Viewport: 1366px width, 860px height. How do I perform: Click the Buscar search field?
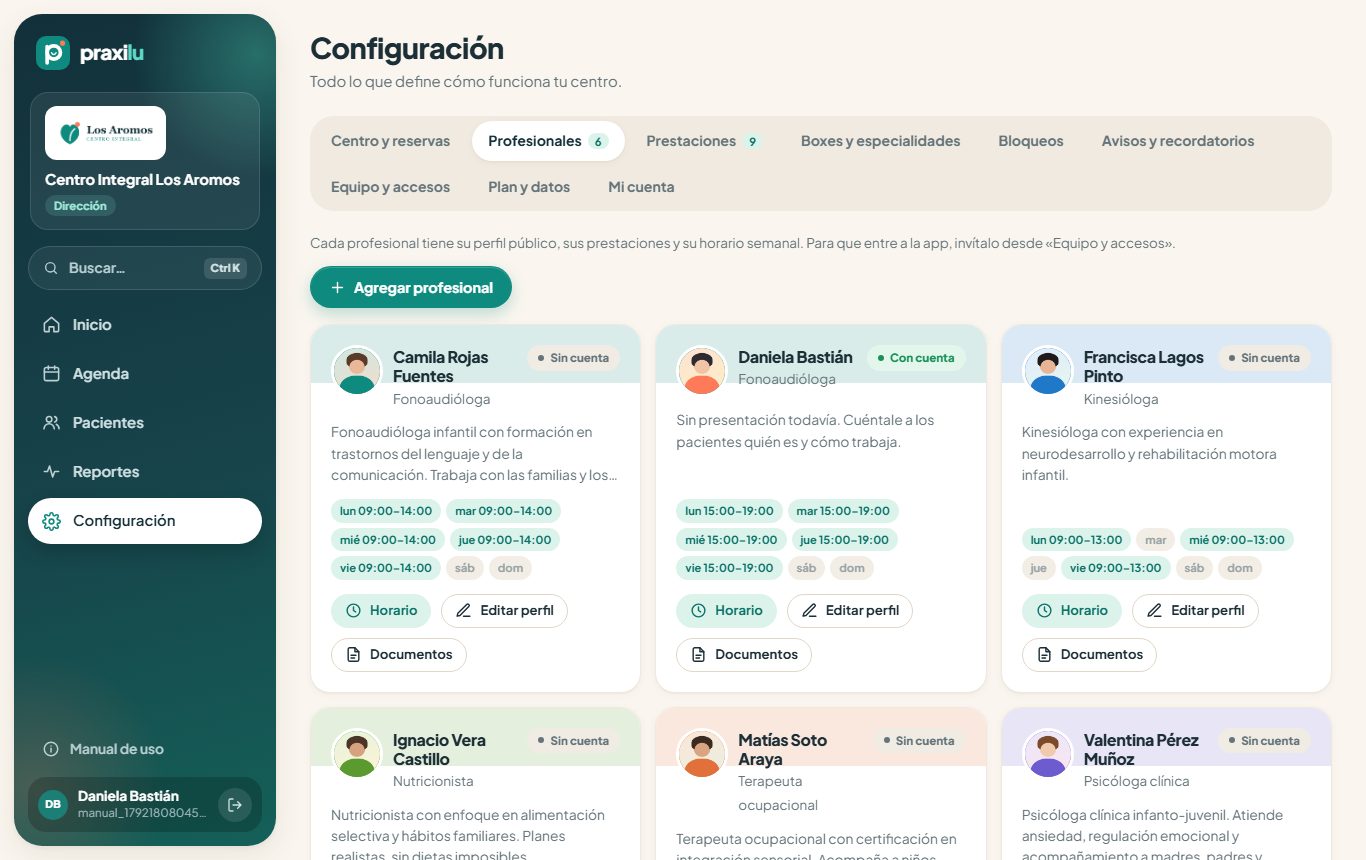point(145,268)
